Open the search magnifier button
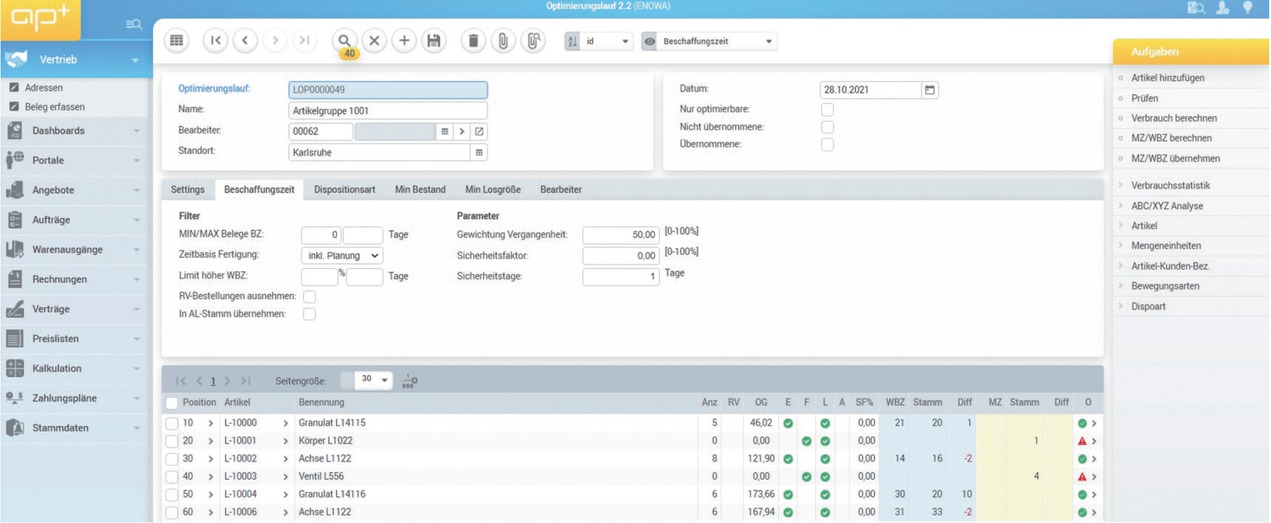The height and width of the screenshot is (523, 1271). point(344,41)
